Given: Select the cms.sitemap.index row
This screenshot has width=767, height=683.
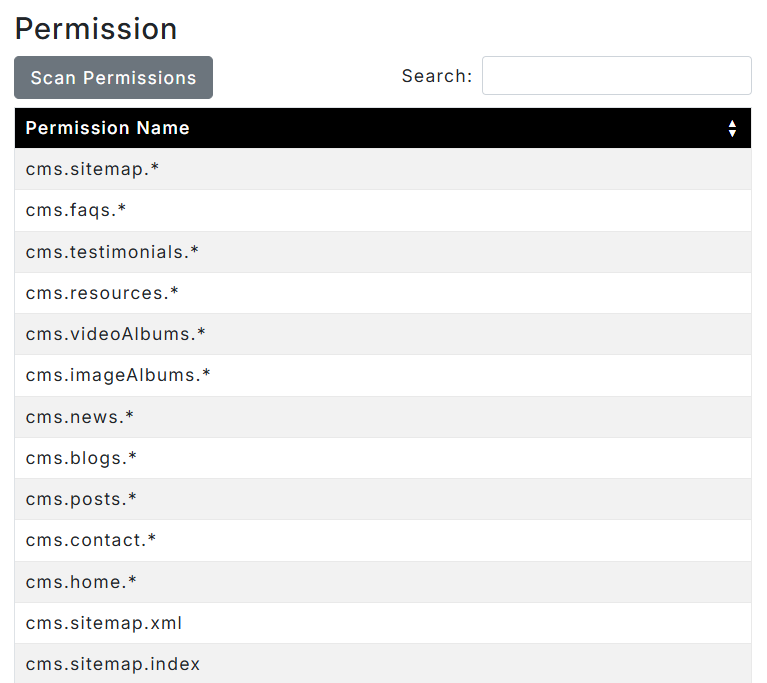Looking at the screenshot, I should point(383,663).
